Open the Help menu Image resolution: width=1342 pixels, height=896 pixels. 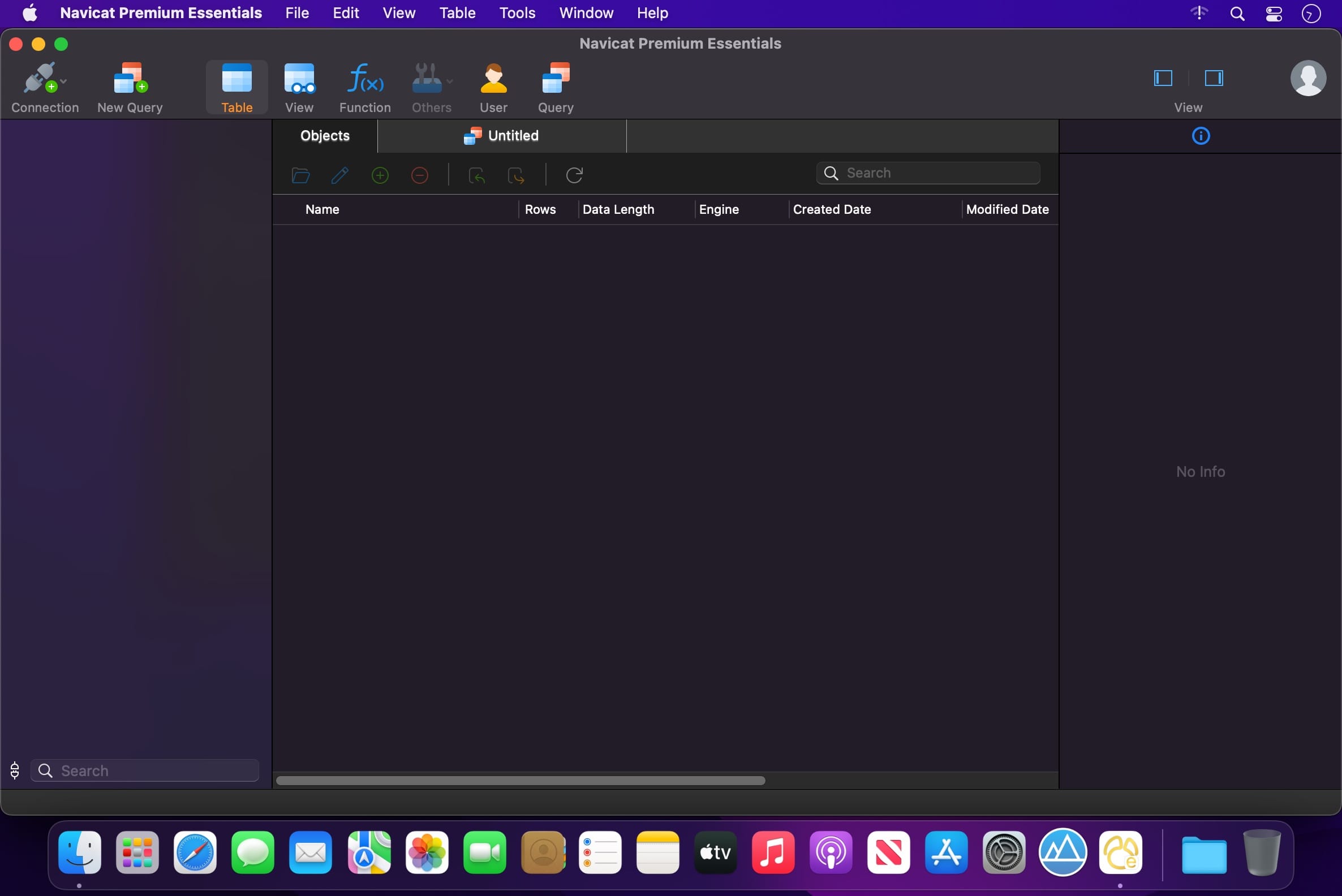point(652,12)
